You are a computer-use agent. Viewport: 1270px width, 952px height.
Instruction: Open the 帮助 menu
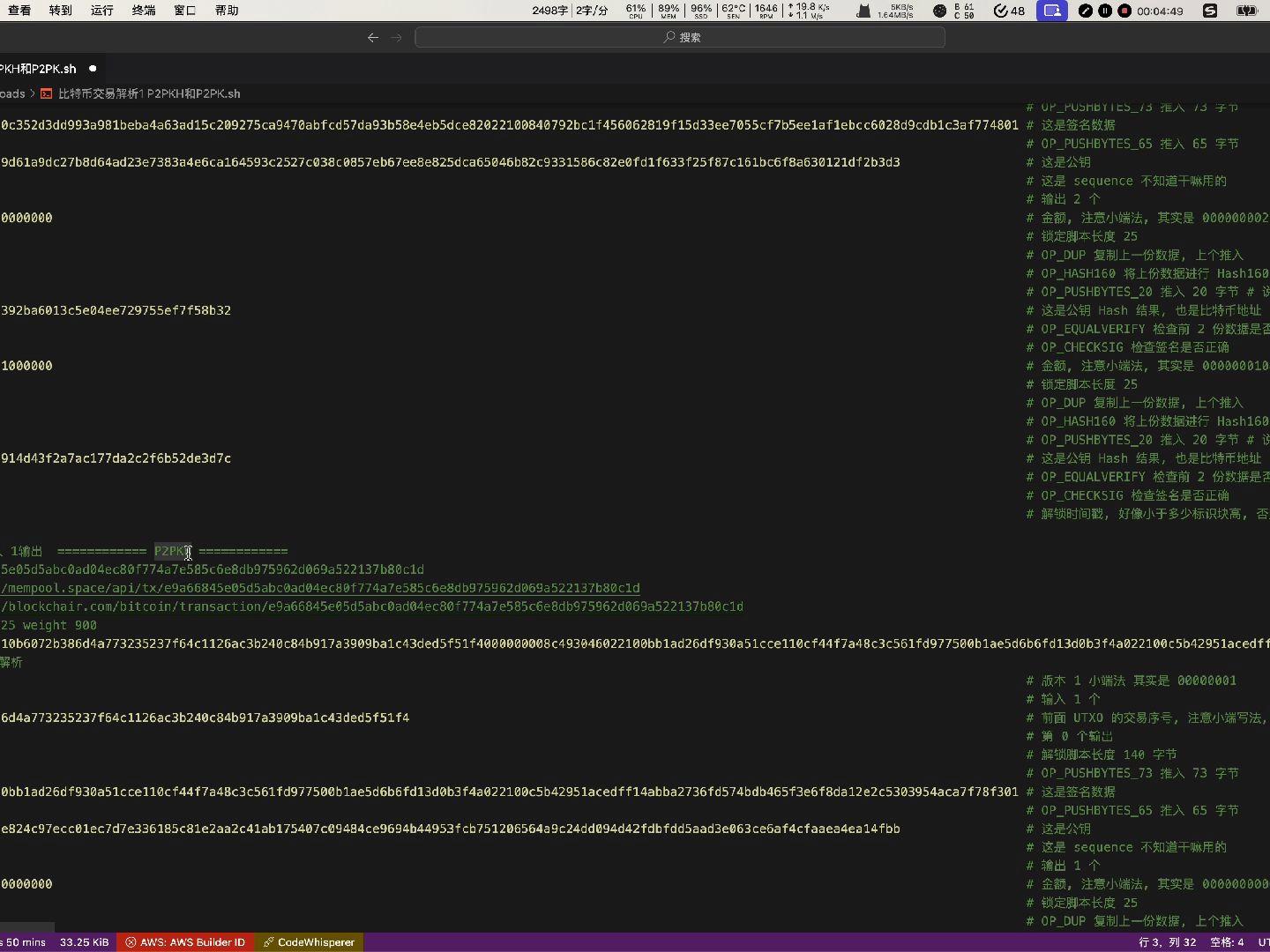(227, 11)
